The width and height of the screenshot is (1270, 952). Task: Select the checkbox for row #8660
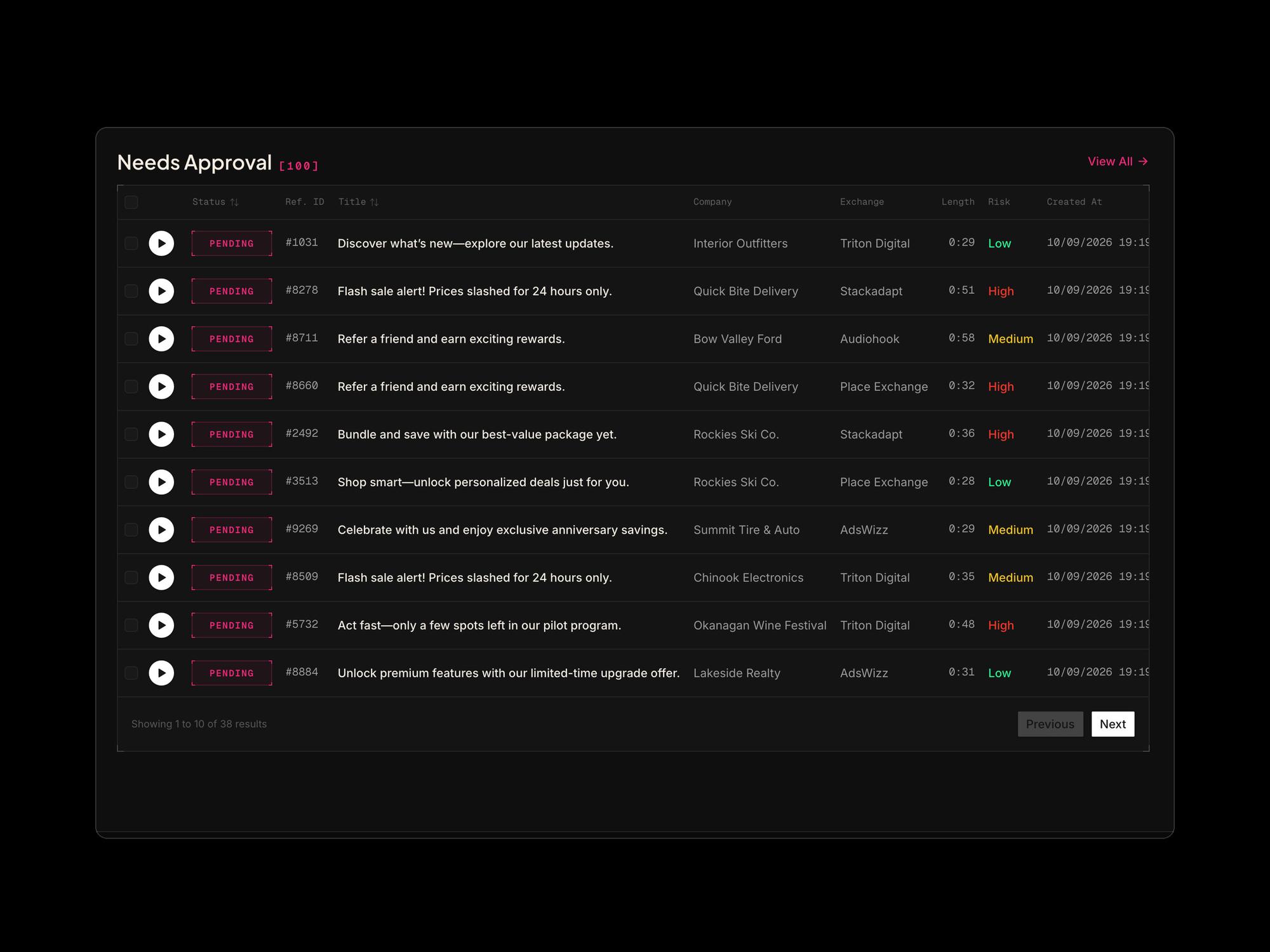131,387
